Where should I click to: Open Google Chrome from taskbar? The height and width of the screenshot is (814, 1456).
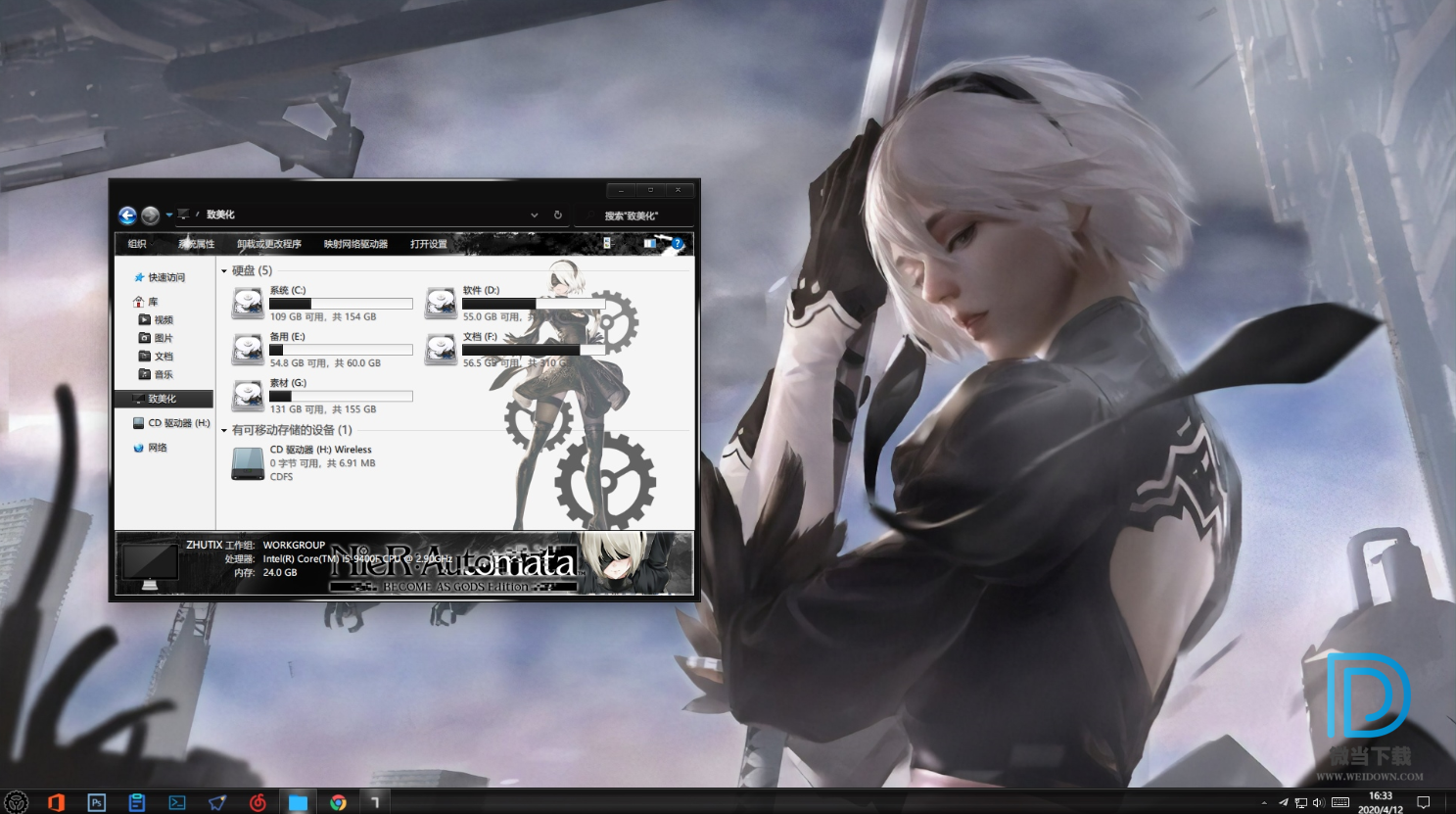338,802
